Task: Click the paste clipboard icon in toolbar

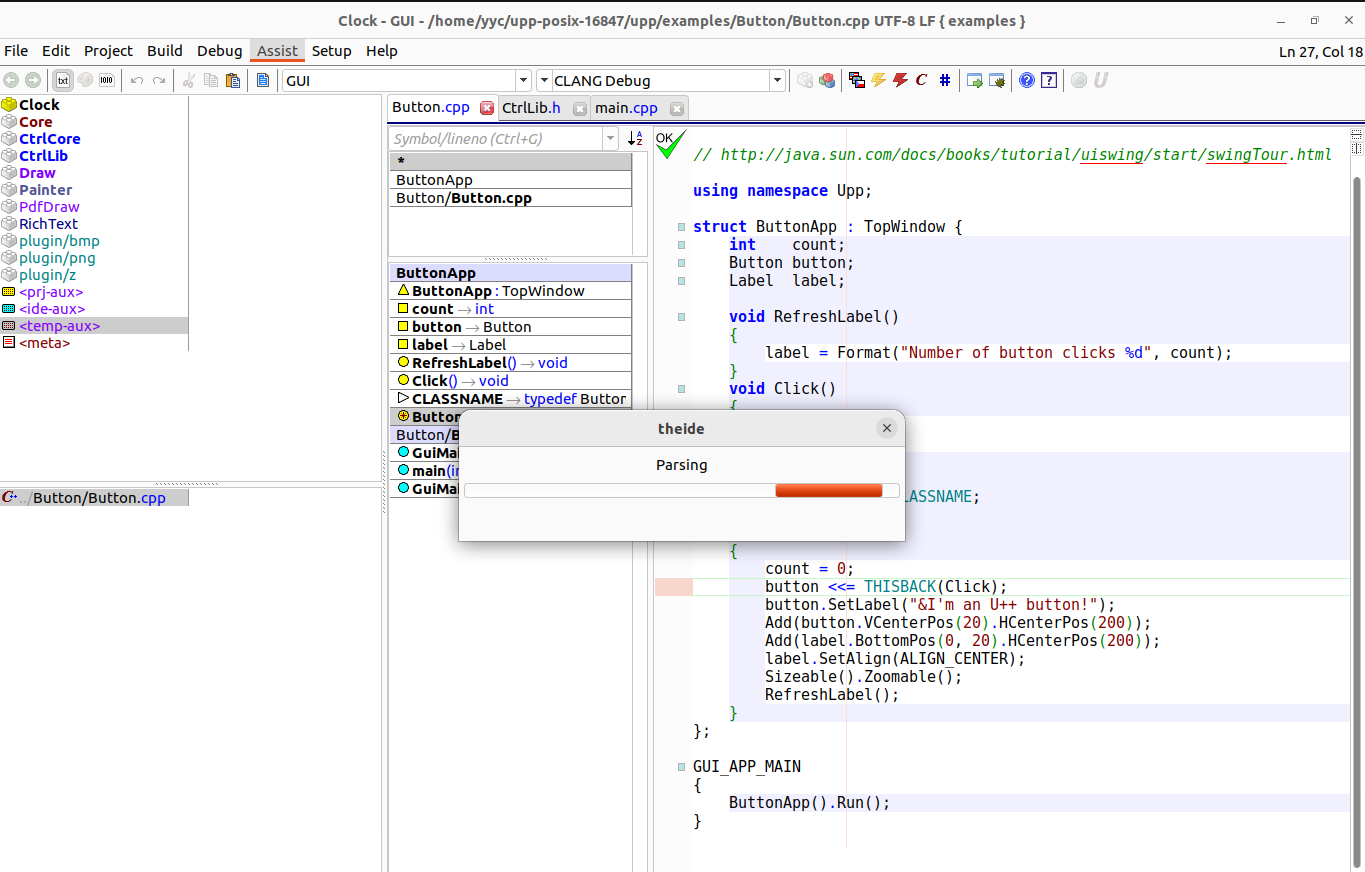Action: click(x=233, y=81)
